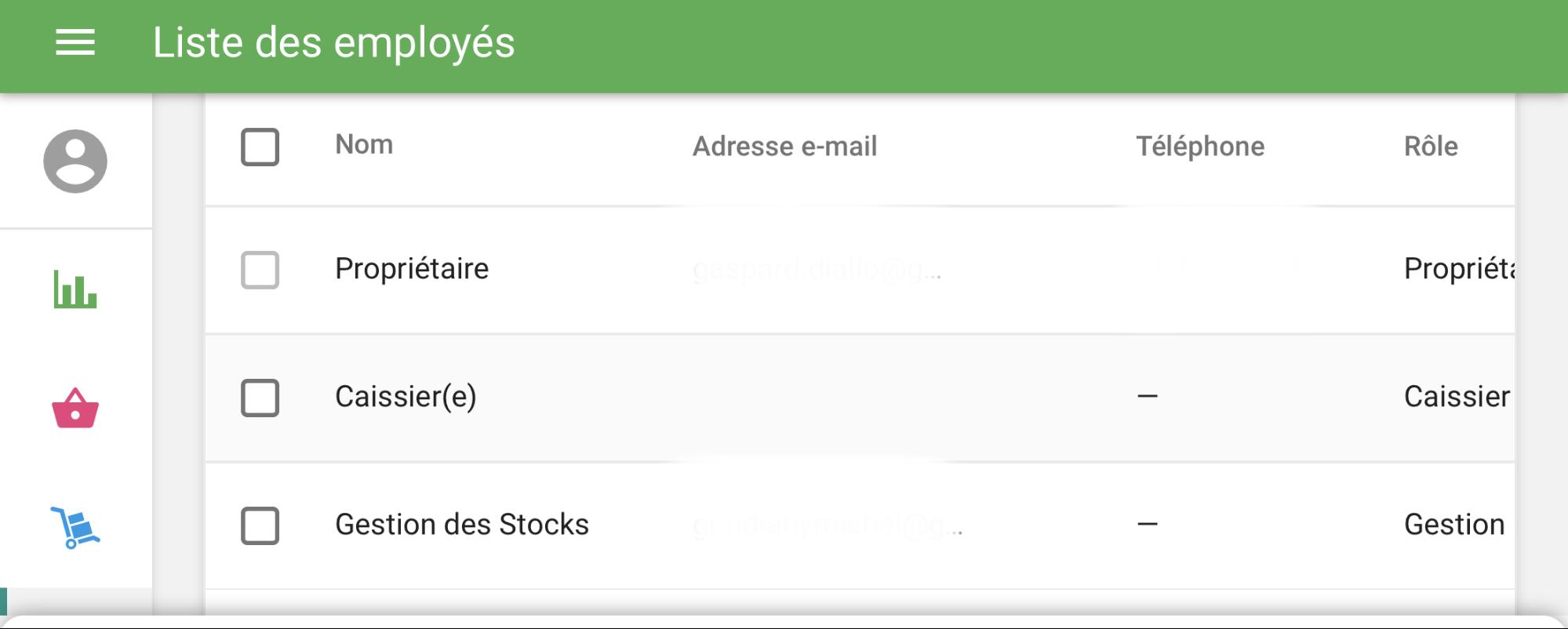Click the Téléphone column header

1200,147
